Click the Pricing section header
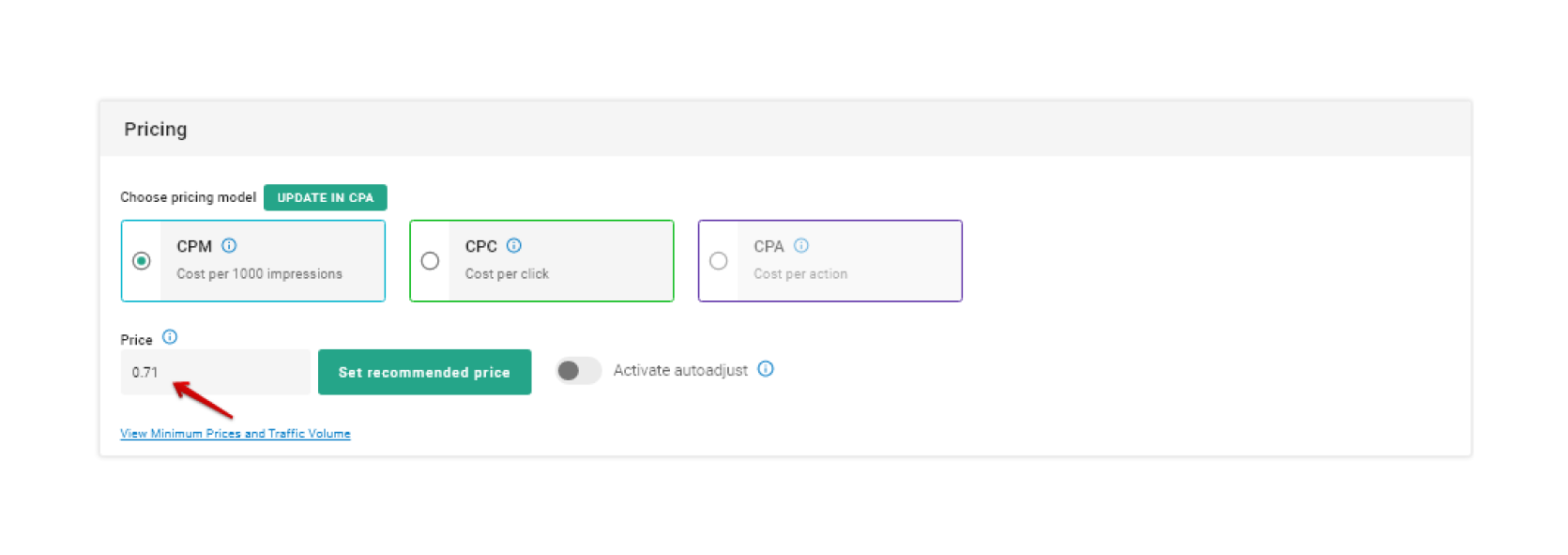1568x555 pixels. [156, 130]
